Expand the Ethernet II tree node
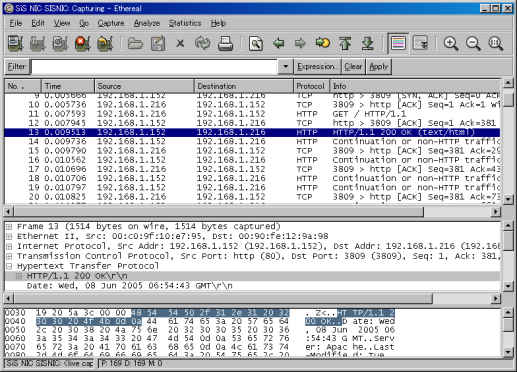 point(9,237)
